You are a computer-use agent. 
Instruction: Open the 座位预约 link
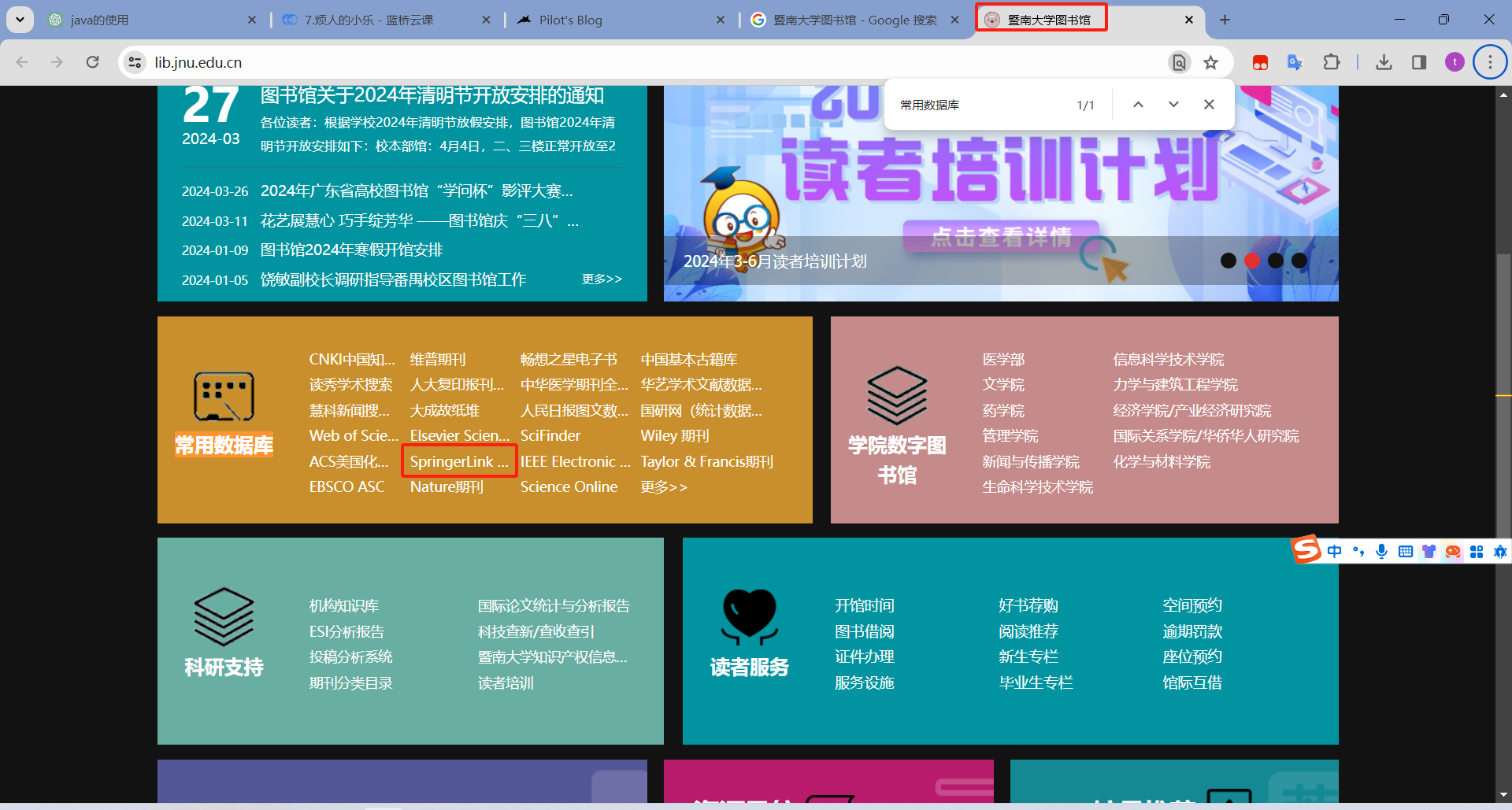[x=1192, y=657]
